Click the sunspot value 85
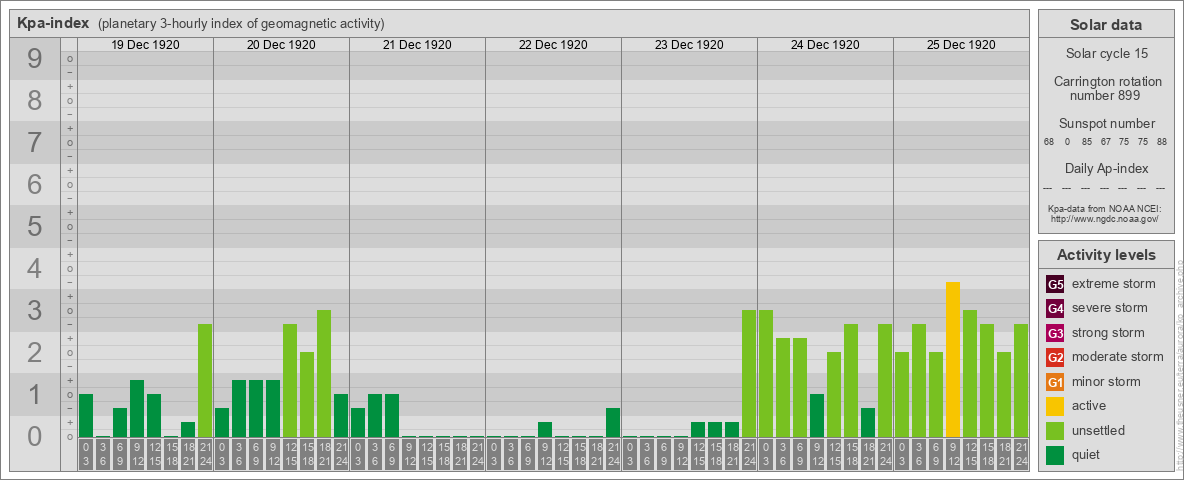This screenshot has height=480, width=1184. pyautogui.click(x=1087, y=142)
